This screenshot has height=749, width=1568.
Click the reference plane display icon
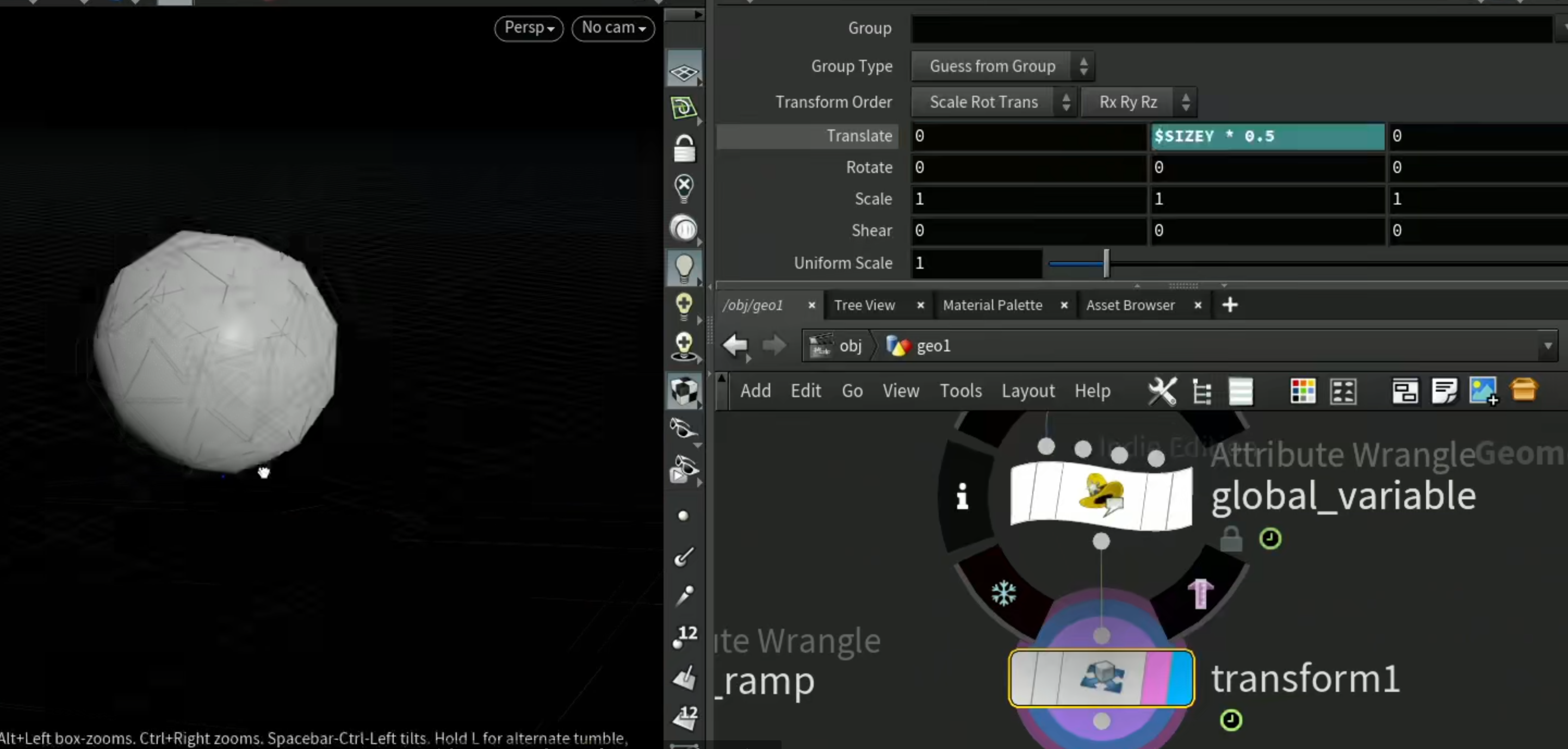pyautogui.click(x=684, y=108)
